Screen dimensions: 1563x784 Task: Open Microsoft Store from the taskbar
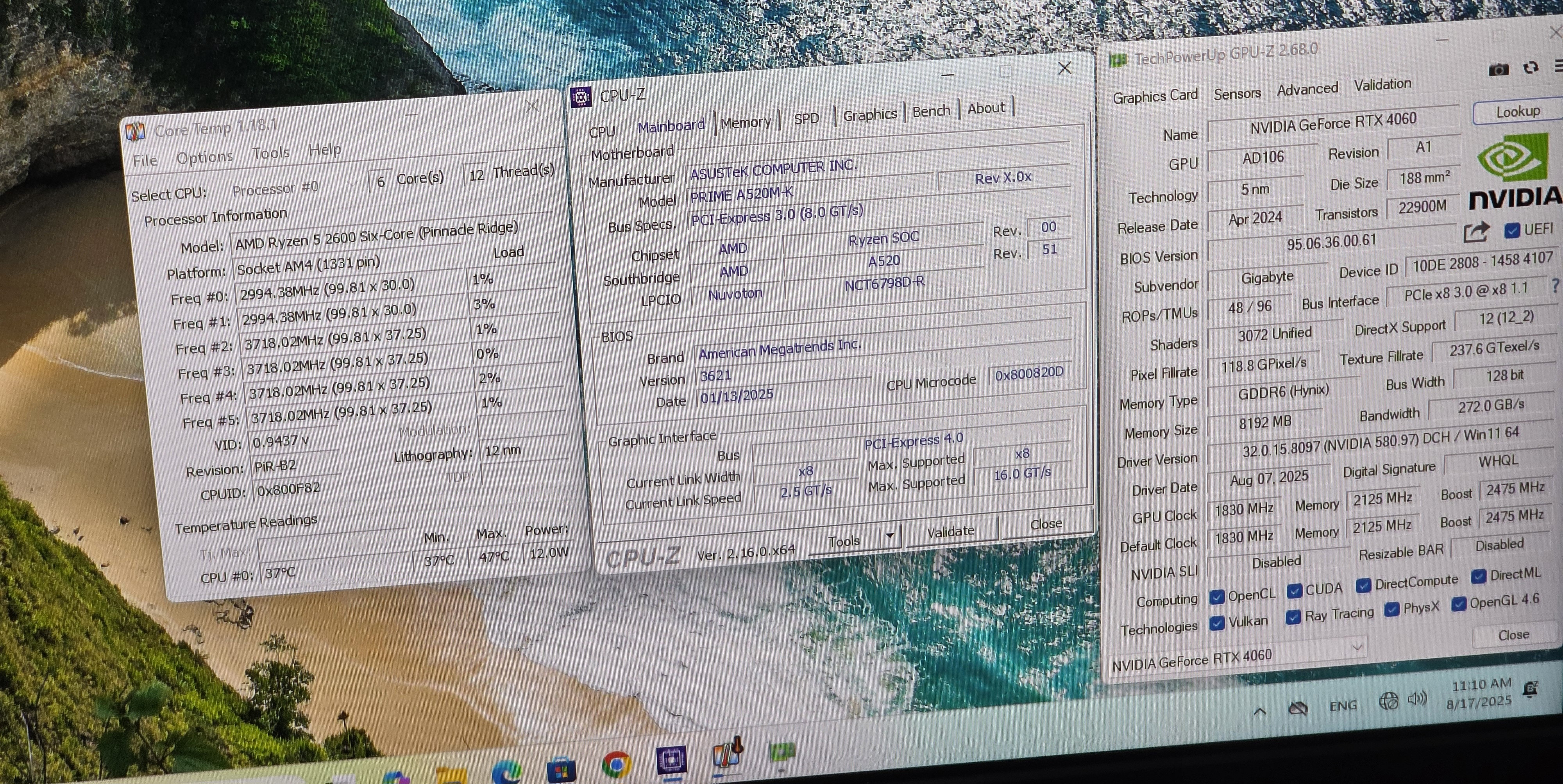561,770
